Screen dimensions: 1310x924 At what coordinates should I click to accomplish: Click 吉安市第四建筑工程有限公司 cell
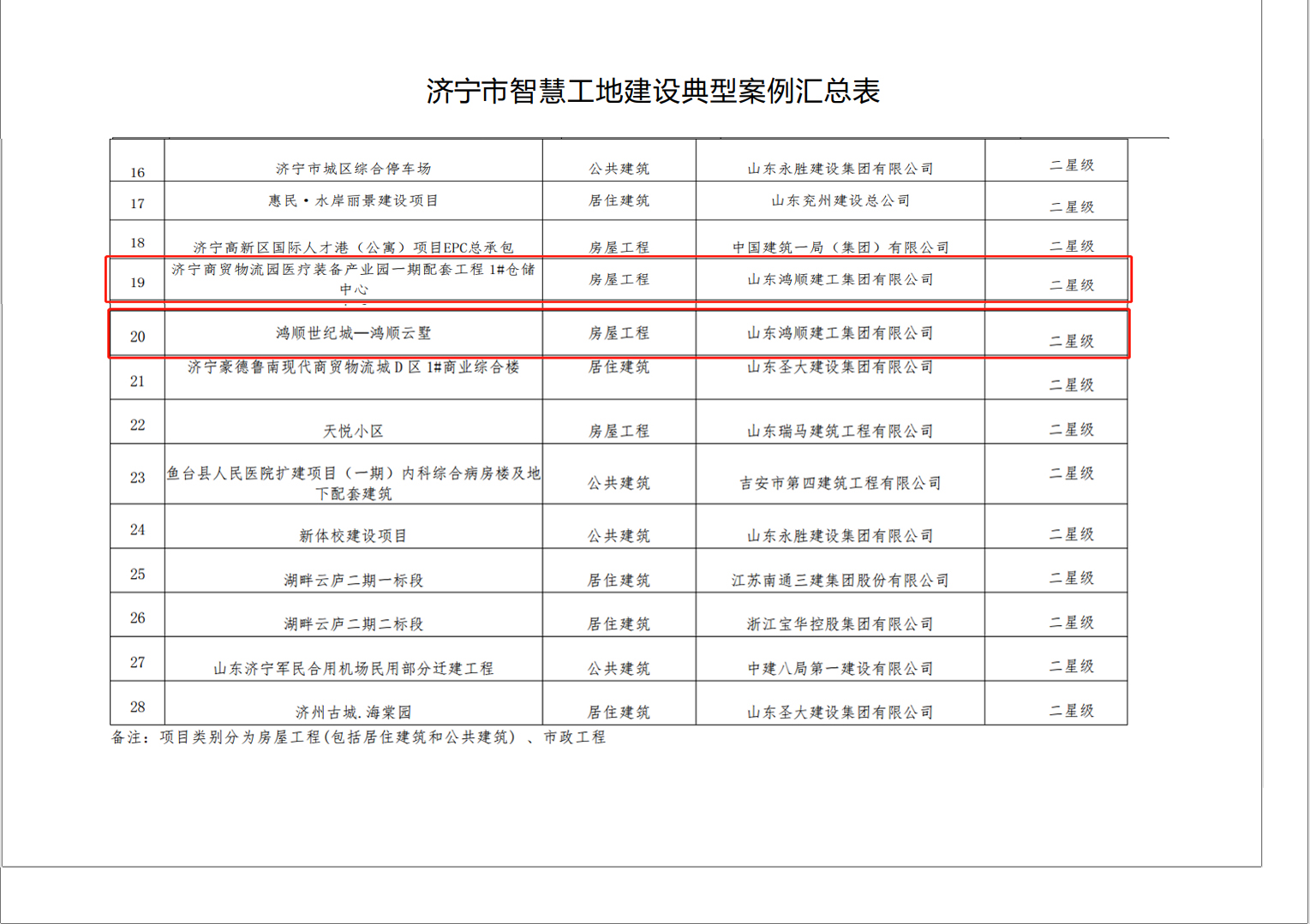(x=840, y=483)
